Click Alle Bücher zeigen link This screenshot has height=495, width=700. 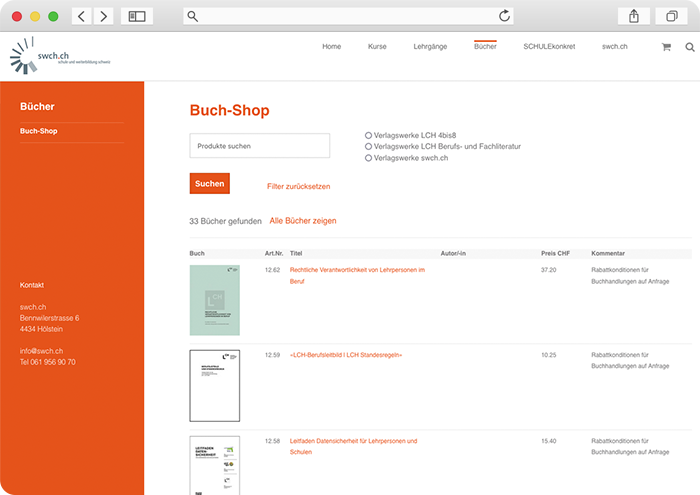point(303,221)
